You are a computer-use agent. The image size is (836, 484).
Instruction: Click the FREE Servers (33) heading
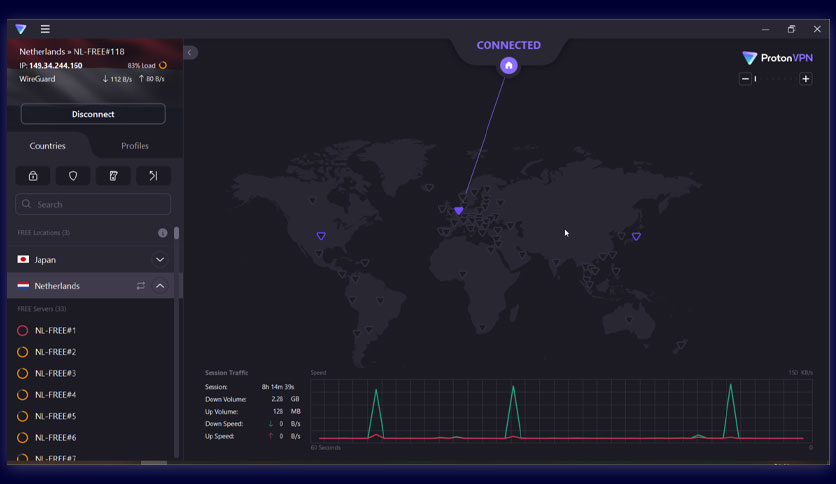pos(42,309)
